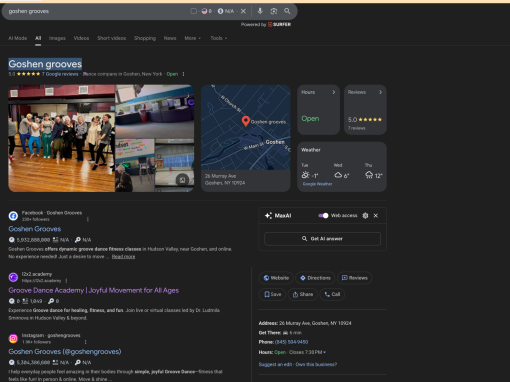
Task: Toggle the MaxAI Web access switch
Action: (323, 216)
